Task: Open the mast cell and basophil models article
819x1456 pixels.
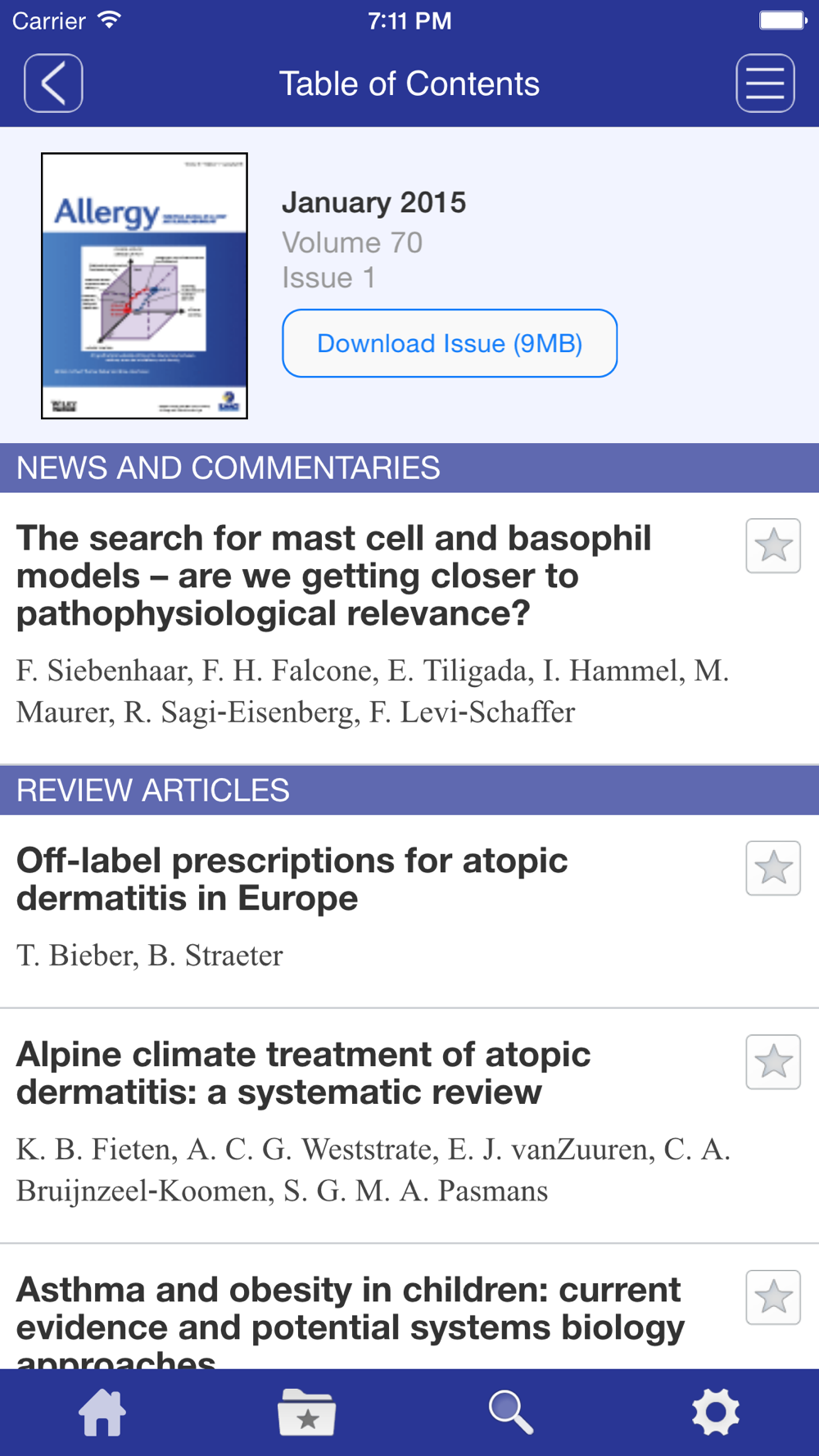Action: pyautogui.click(x=334, y=576)
